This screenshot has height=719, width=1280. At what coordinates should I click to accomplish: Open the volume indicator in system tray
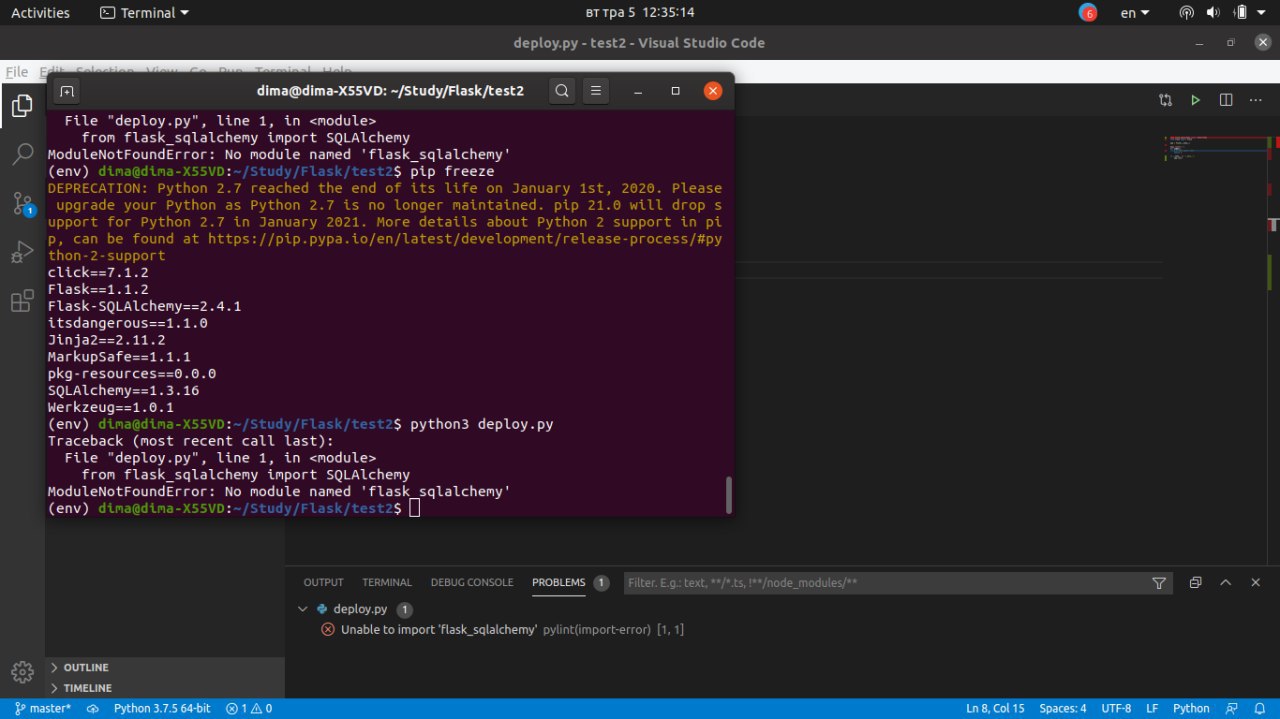[1213, 13]
